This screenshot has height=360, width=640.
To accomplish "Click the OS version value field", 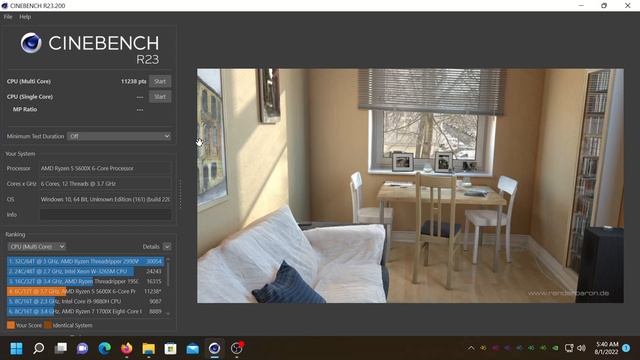I will (x=105, y=199).
